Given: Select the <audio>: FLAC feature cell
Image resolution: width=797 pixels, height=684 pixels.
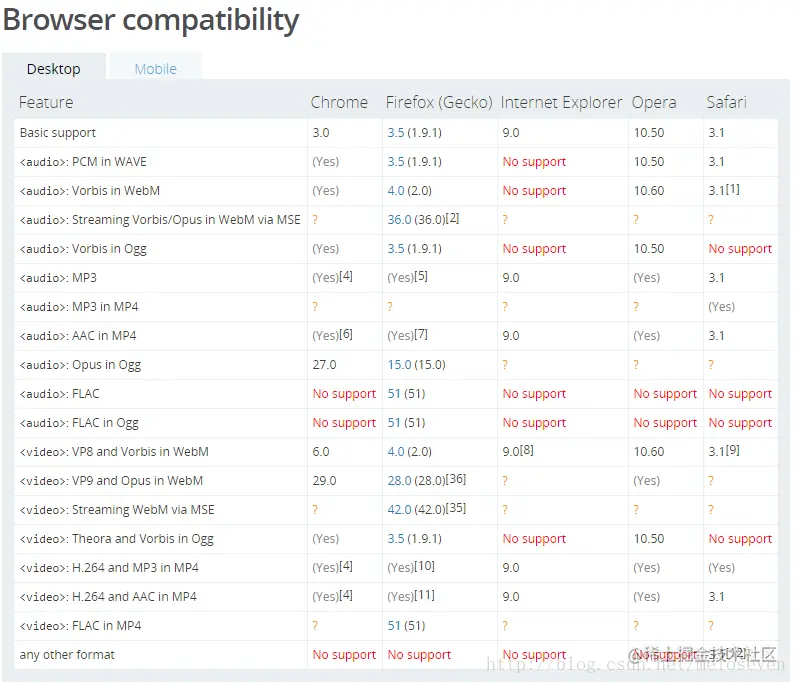Looking at the screenshot, I should (x=161, y=393).
